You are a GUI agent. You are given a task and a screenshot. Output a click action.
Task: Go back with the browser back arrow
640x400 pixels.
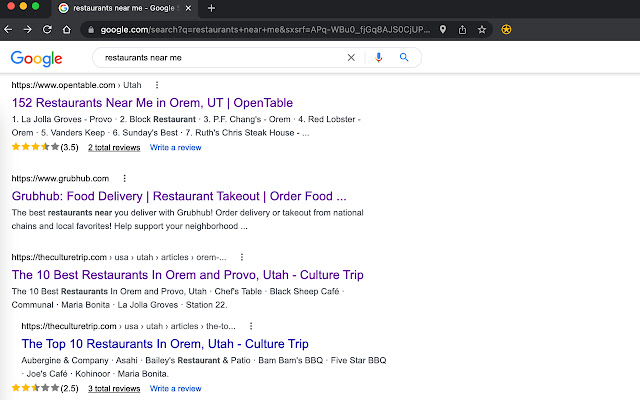(x=8, y=29)
